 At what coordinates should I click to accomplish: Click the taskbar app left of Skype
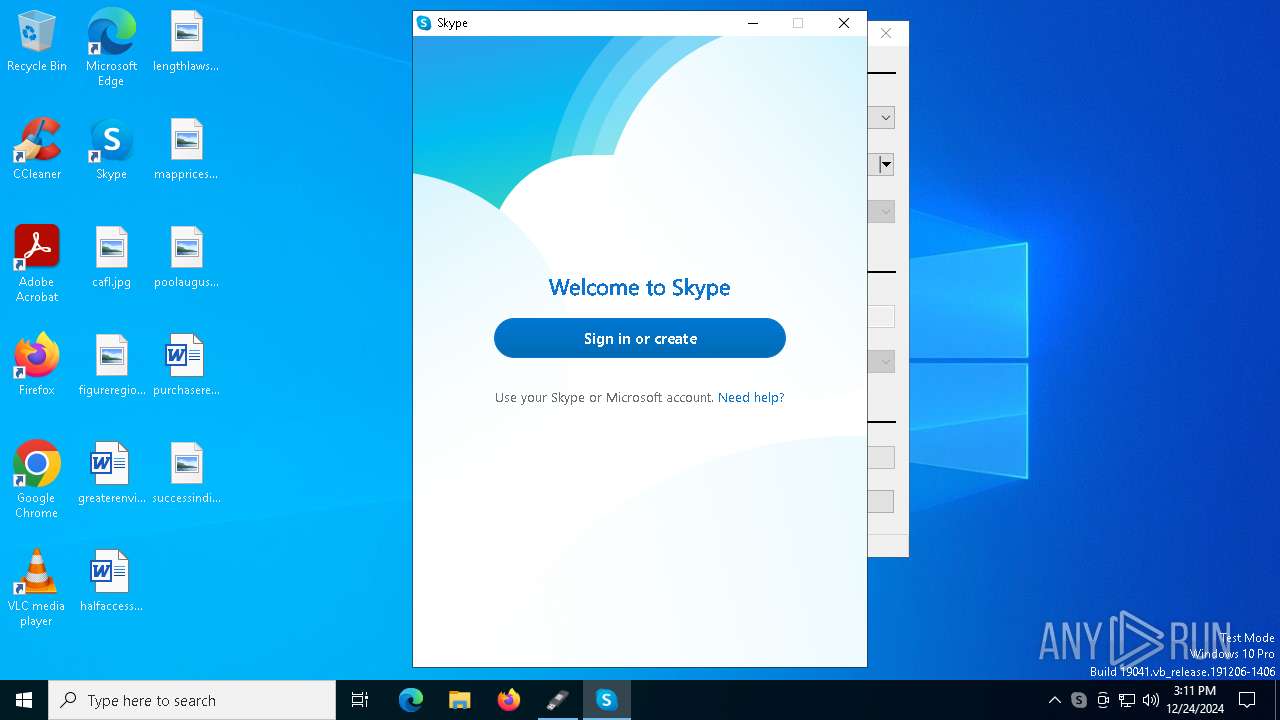tap(557, 700)
